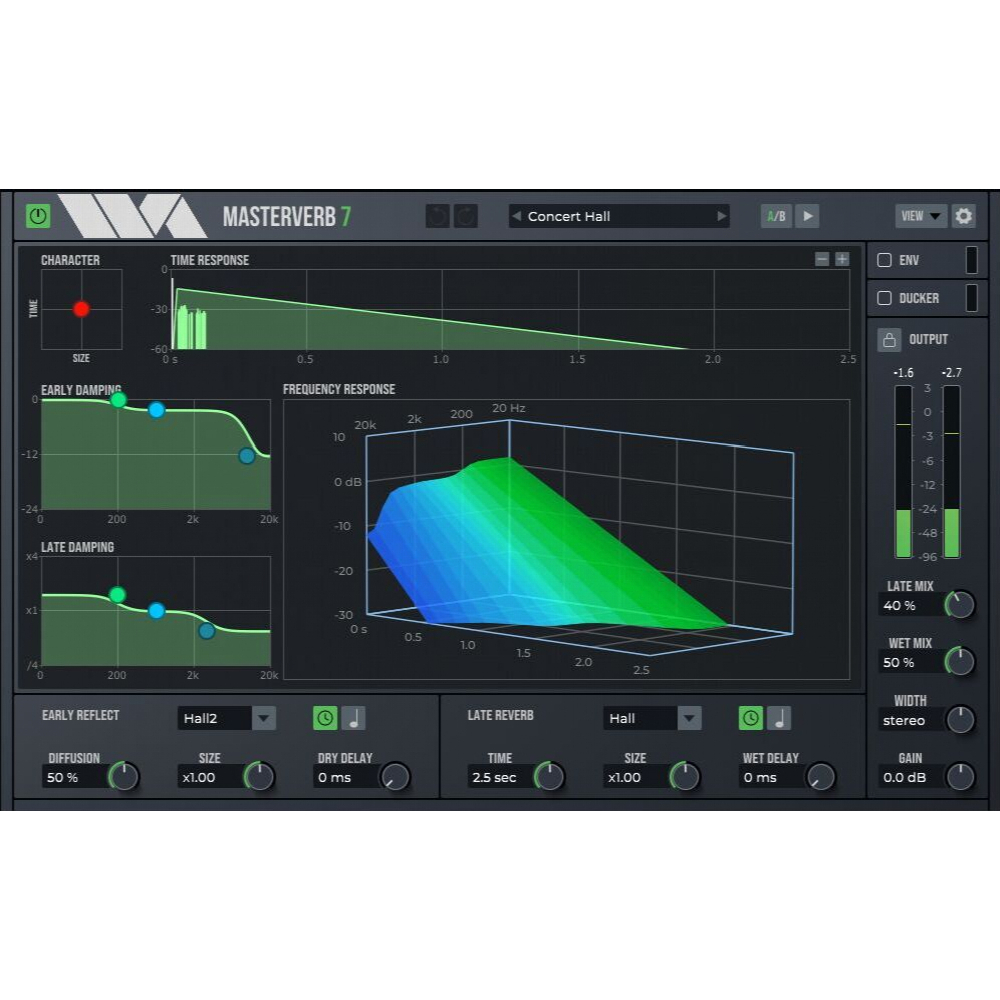Click the lock icon beside OUTPUT
1000x1000 pixels.
888,339
